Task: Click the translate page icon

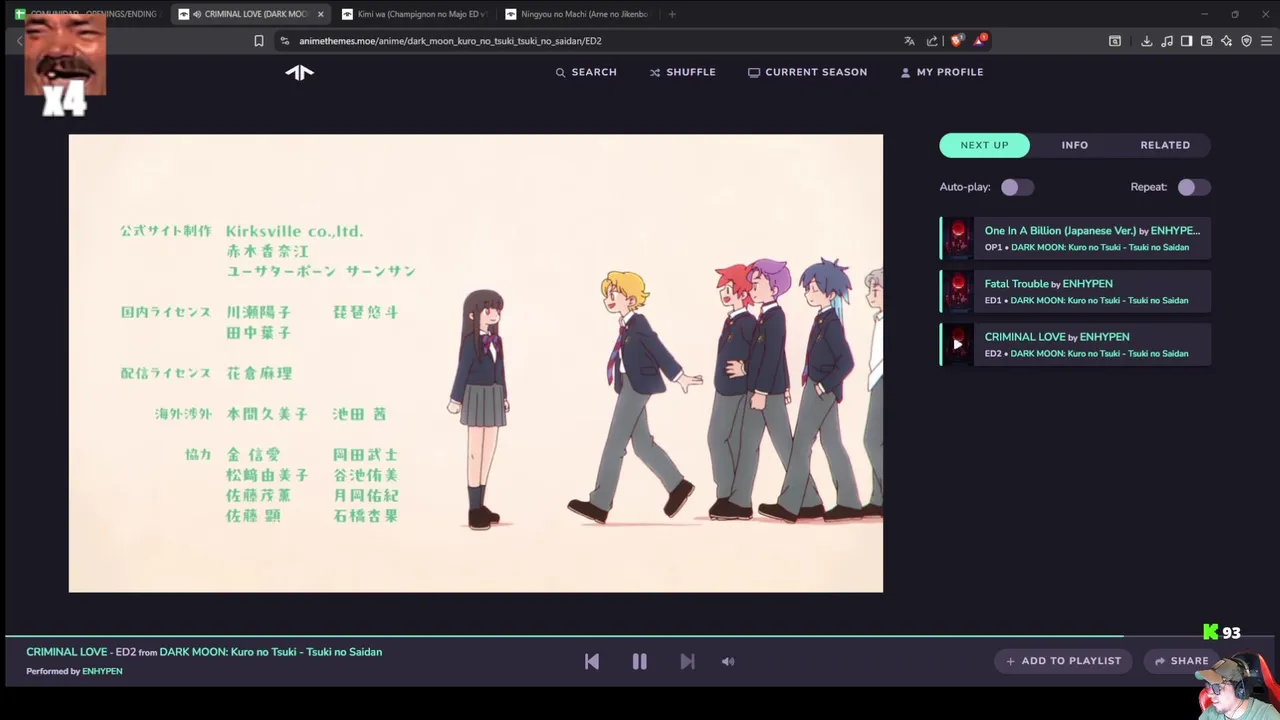Action: pos(909,41)
